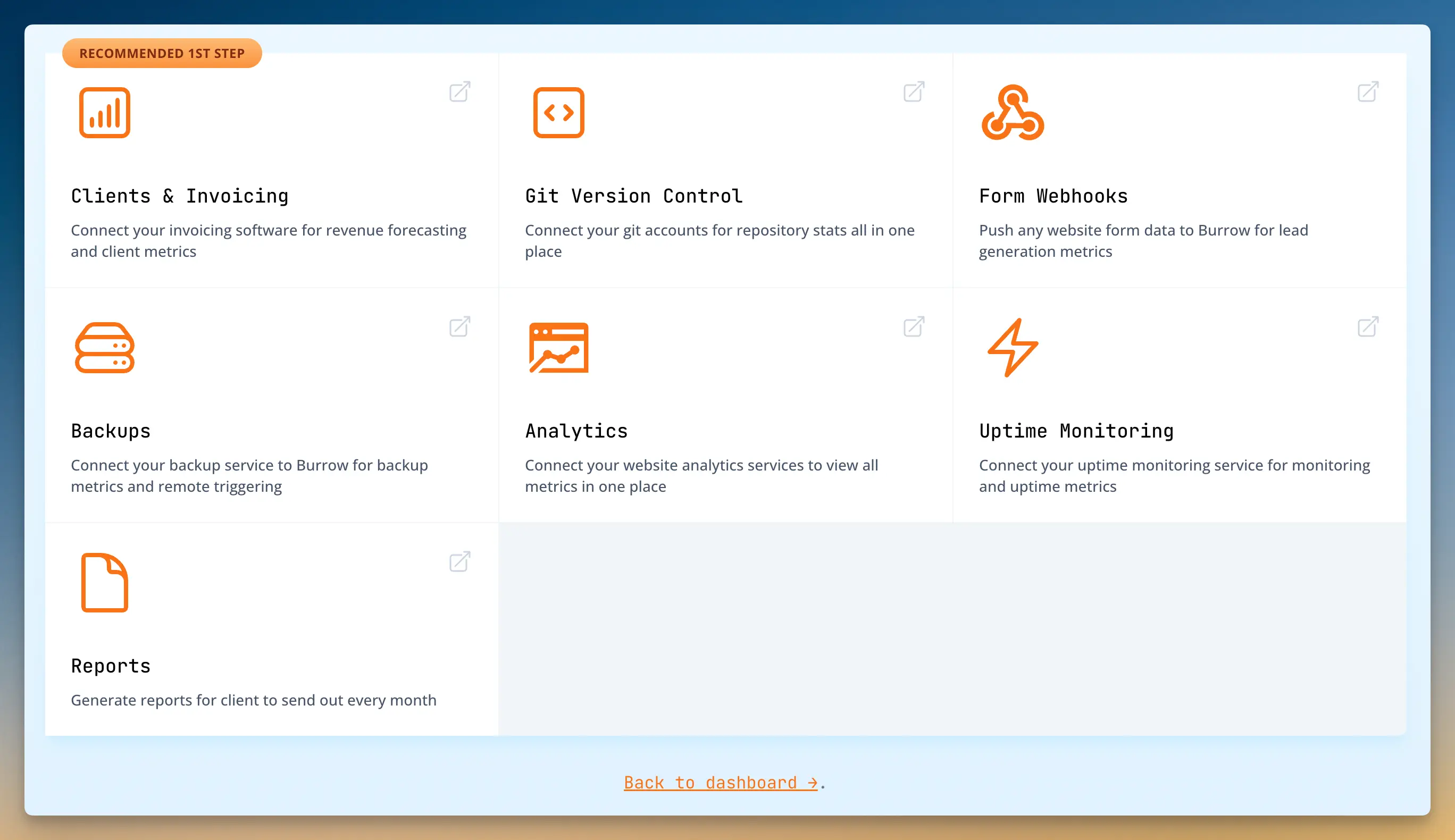Viewport: 1455px width, 840px height.
Task: Click 'Connect your website analytics services' description
Action: [701, 475]
